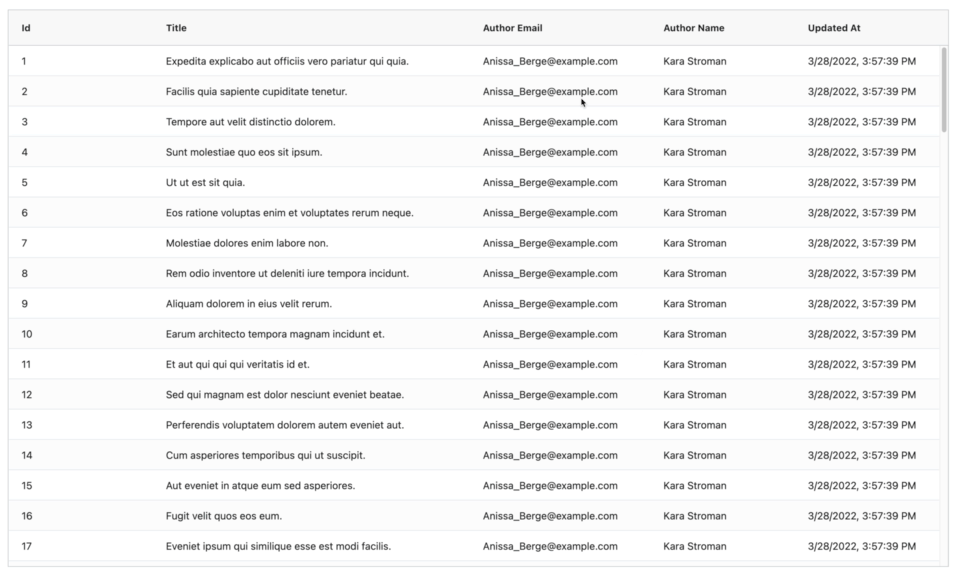This screenshot has width=960, height=578.
Task: Select title 'Expedita explicabo aut officiis vero pariatur qui quia.'
Action: coord(287,61)
